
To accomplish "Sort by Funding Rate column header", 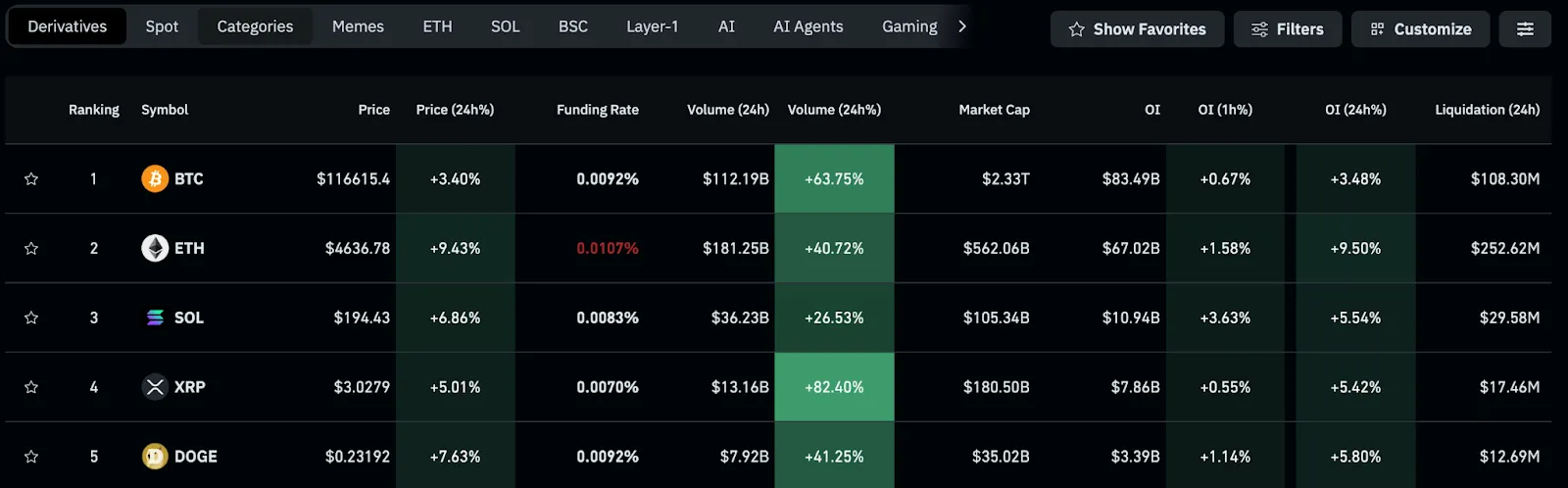I will (x=597, y=110).
